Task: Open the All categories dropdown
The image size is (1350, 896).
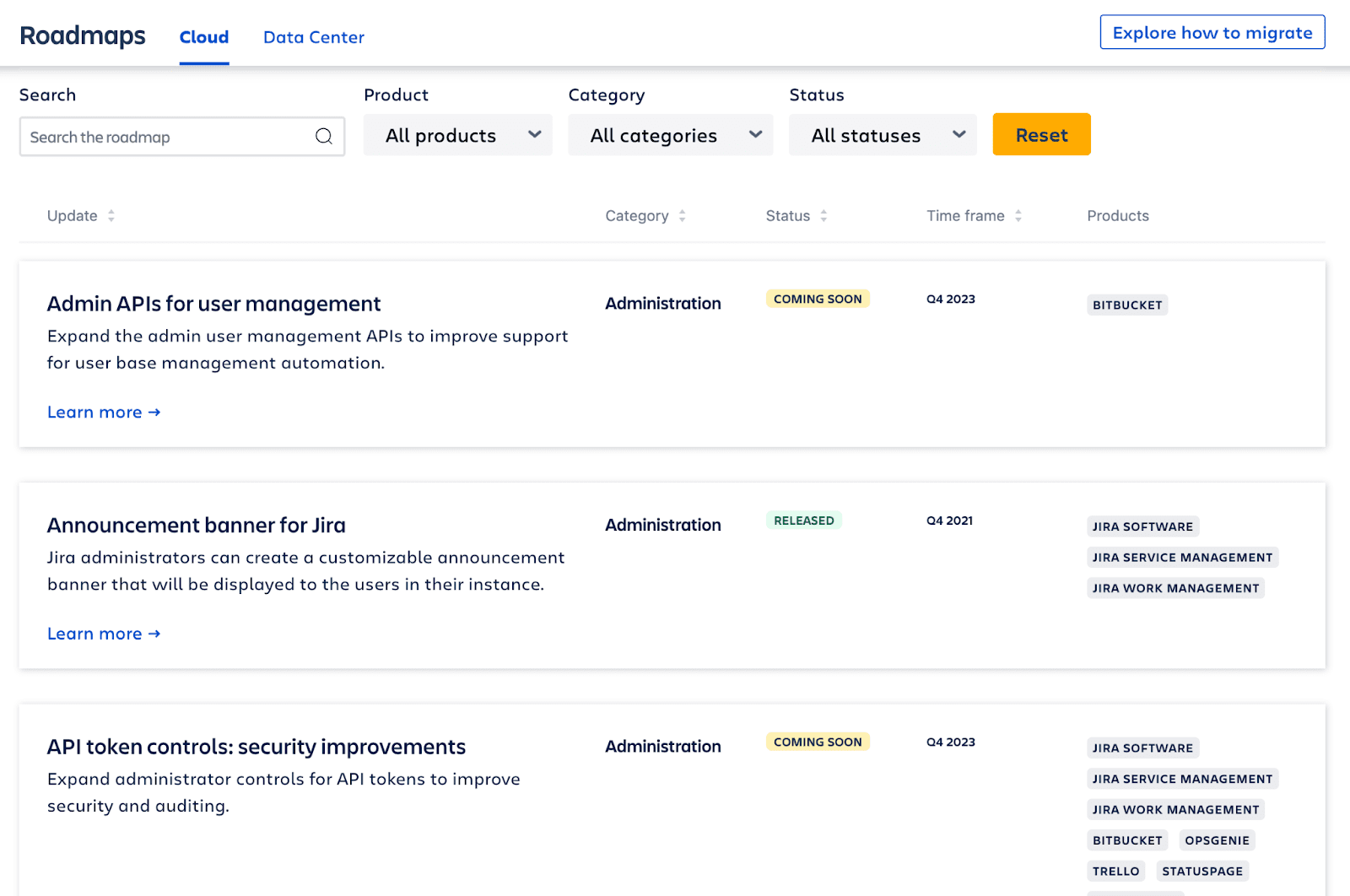Action: 670,135
